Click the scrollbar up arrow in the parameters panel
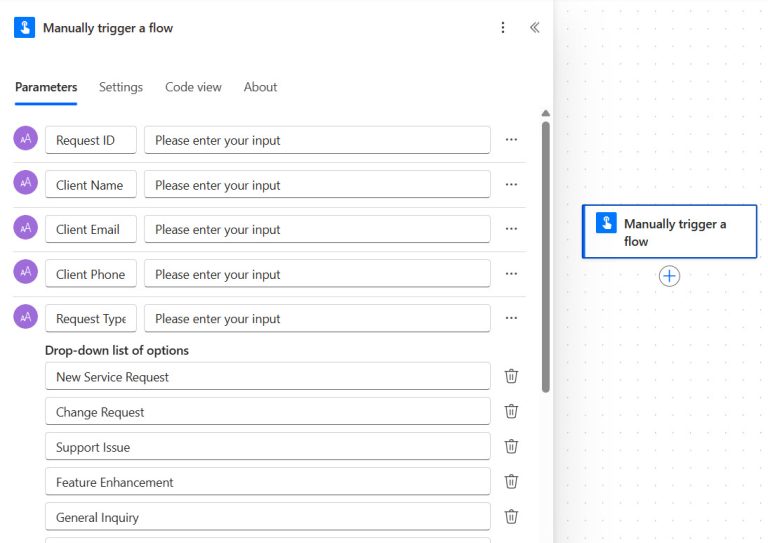Viewport: 768px width, 543px height. [x=546, y=113]
